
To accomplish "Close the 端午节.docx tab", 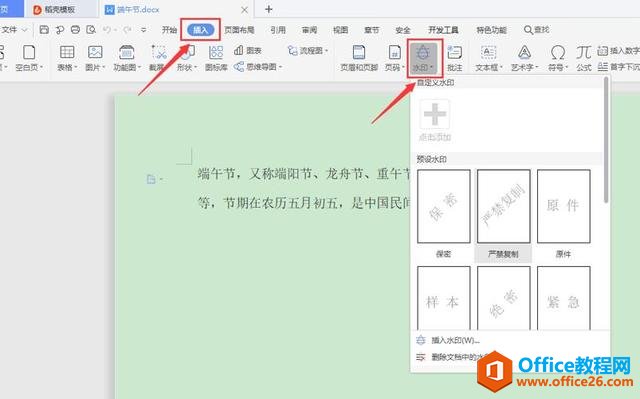I will [x=244, y=10].
